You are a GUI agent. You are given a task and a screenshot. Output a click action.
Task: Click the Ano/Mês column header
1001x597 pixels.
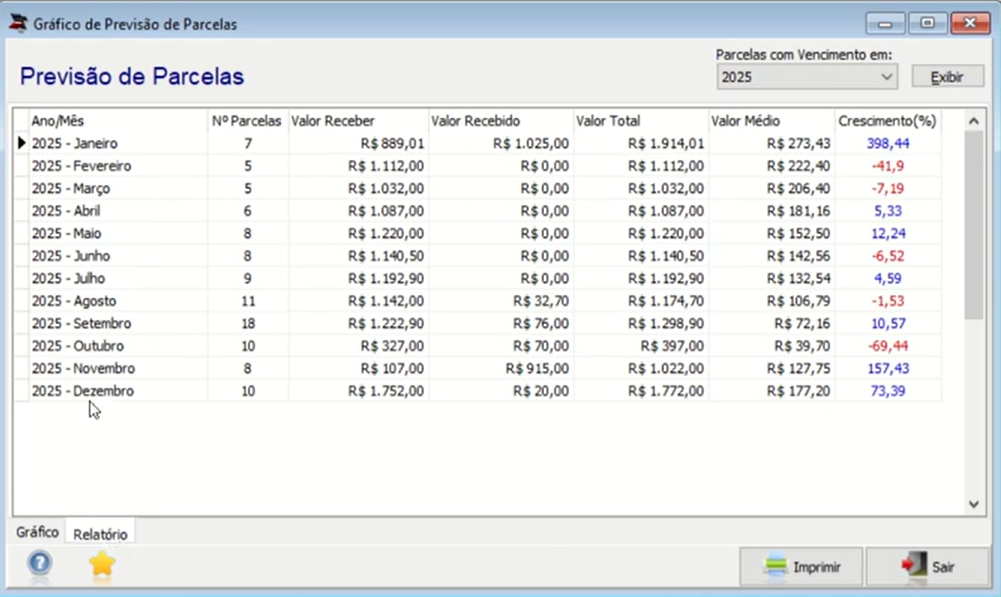118,121
